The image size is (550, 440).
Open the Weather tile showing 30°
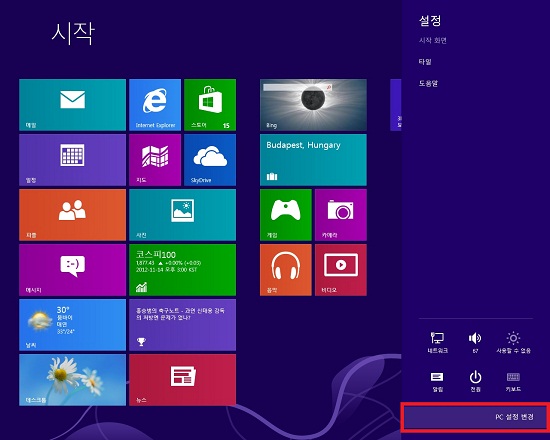click(x=72, y=325)
